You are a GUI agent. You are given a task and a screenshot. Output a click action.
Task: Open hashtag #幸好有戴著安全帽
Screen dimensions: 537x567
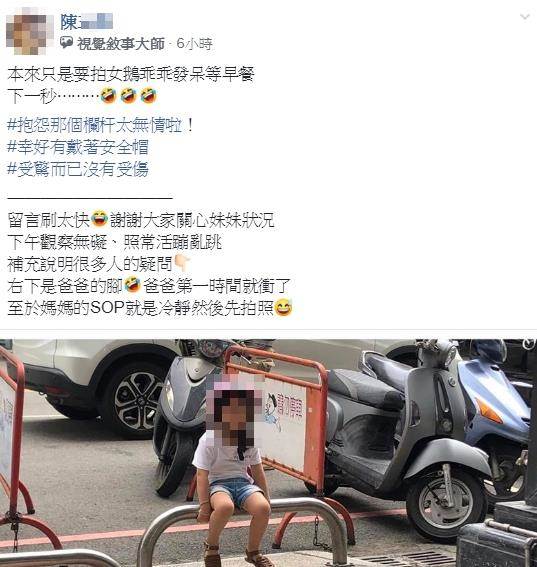pos(78,147)
